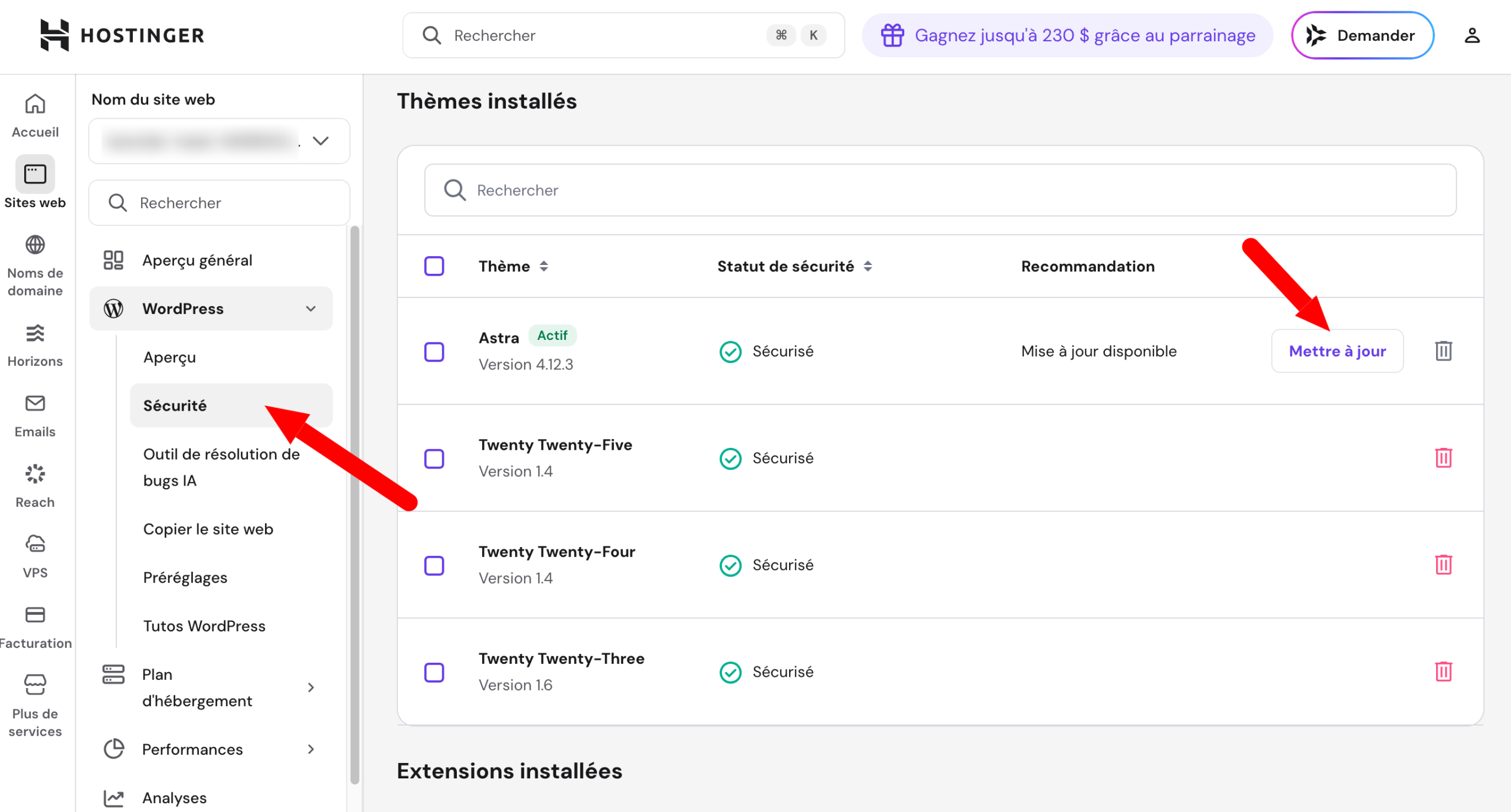1511x812 pixels.
Task: Expand the Performances chevron
Action: tap(310, 749)
